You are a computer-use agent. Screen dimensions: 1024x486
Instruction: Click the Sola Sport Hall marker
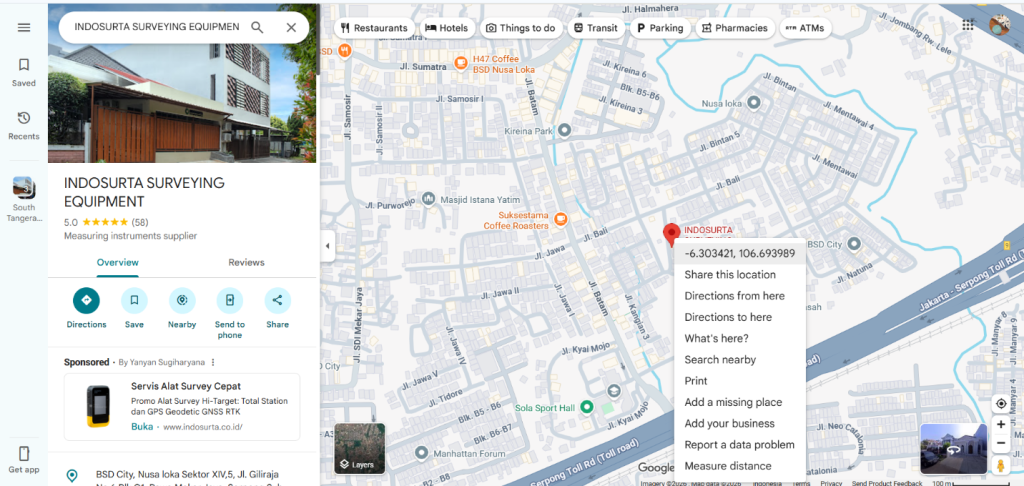[586, 407]
